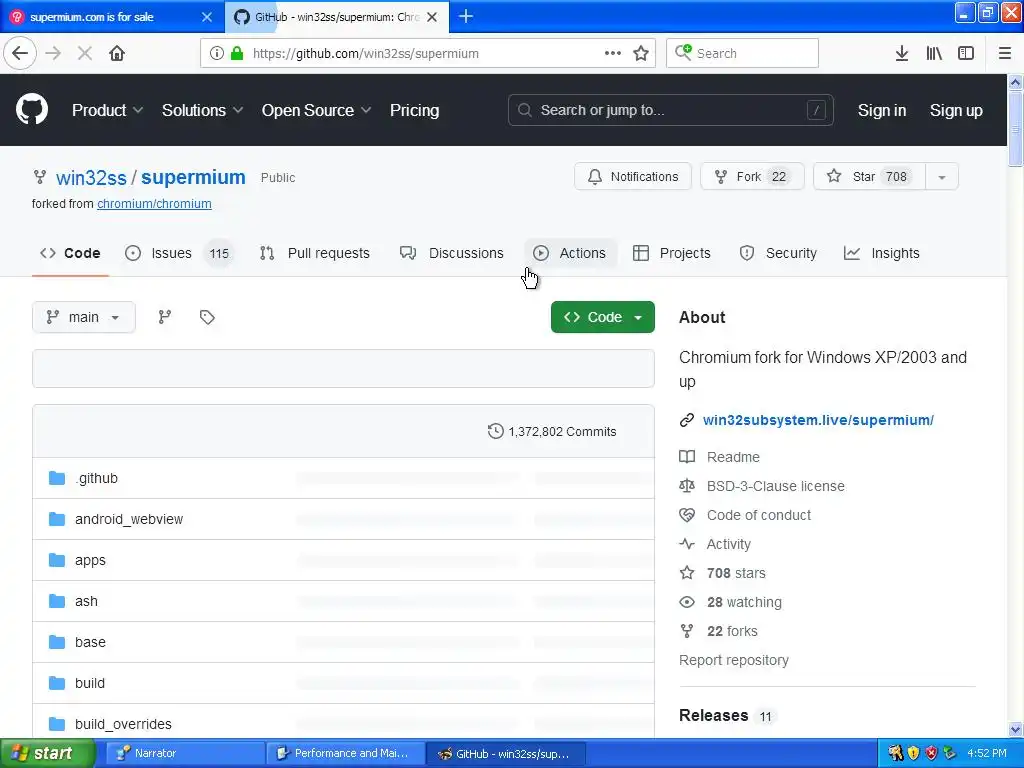1024x768 pixels.
Task: Open Code of conduct link
Action: tap(758, 515)
